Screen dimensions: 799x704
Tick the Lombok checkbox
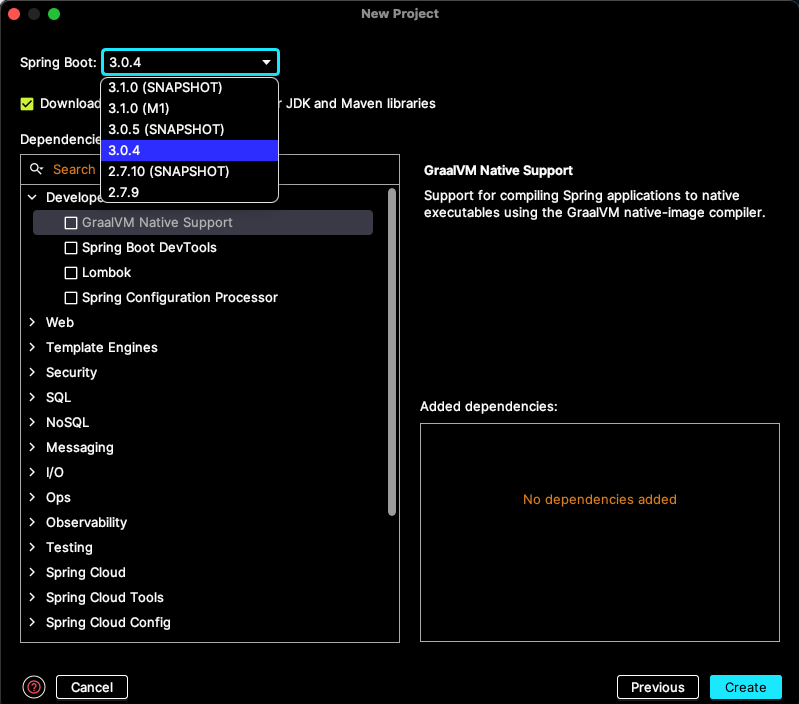pyautogui.click(x=71, y=273)
